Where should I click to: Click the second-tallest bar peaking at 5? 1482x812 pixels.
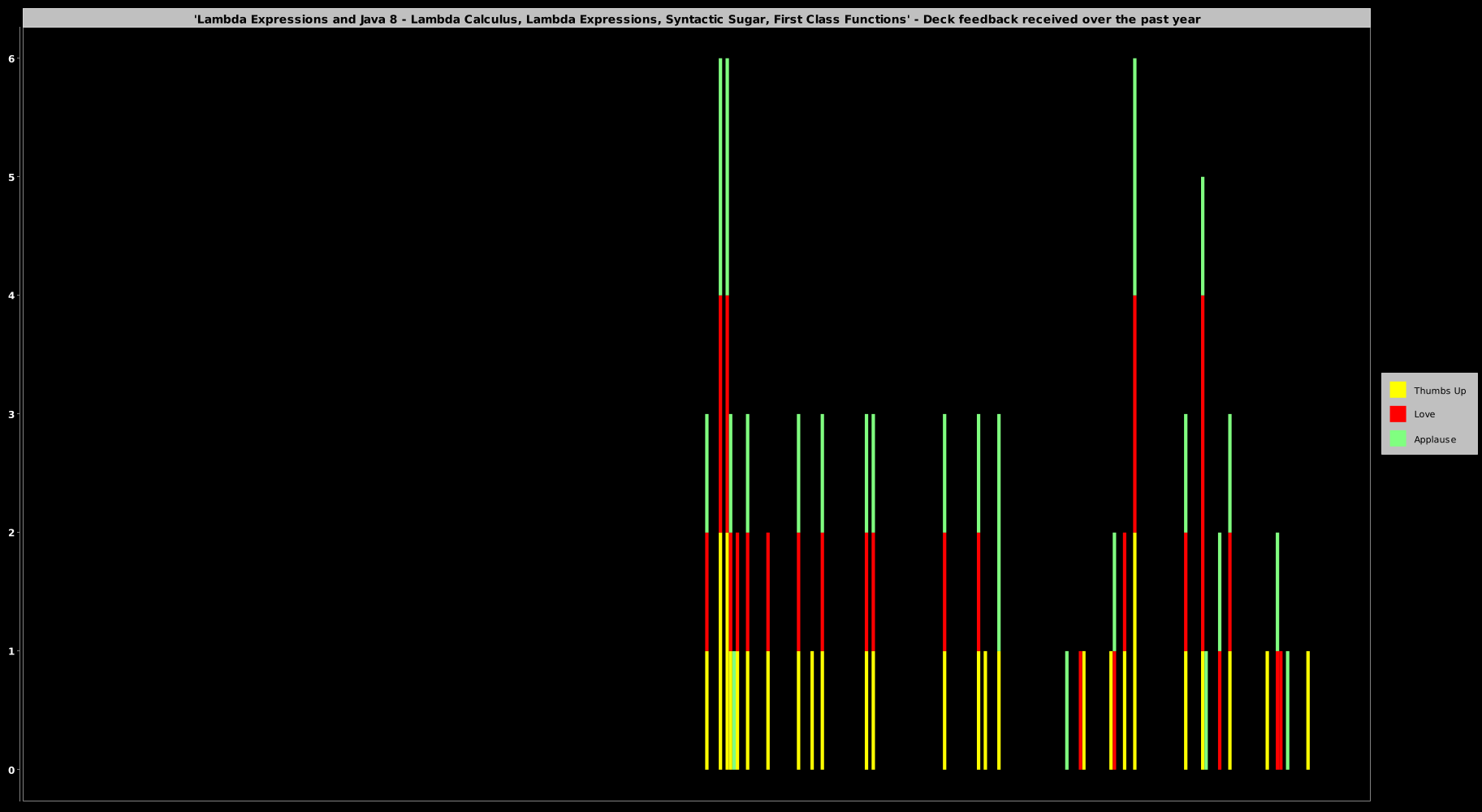click(1203, 473)
